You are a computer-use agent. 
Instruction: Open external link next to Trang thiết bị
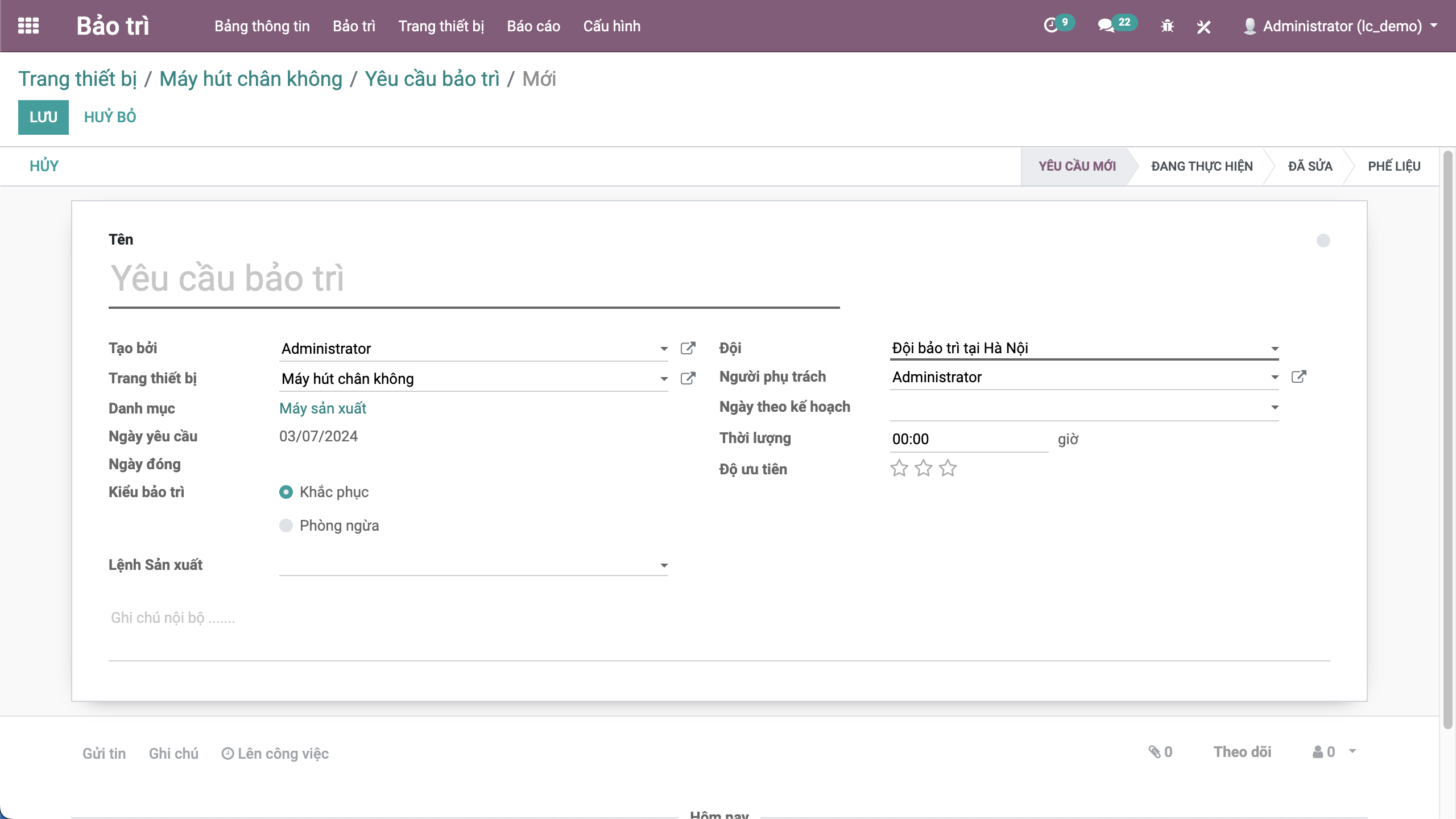pyautogui.click(x=688, y=378)
